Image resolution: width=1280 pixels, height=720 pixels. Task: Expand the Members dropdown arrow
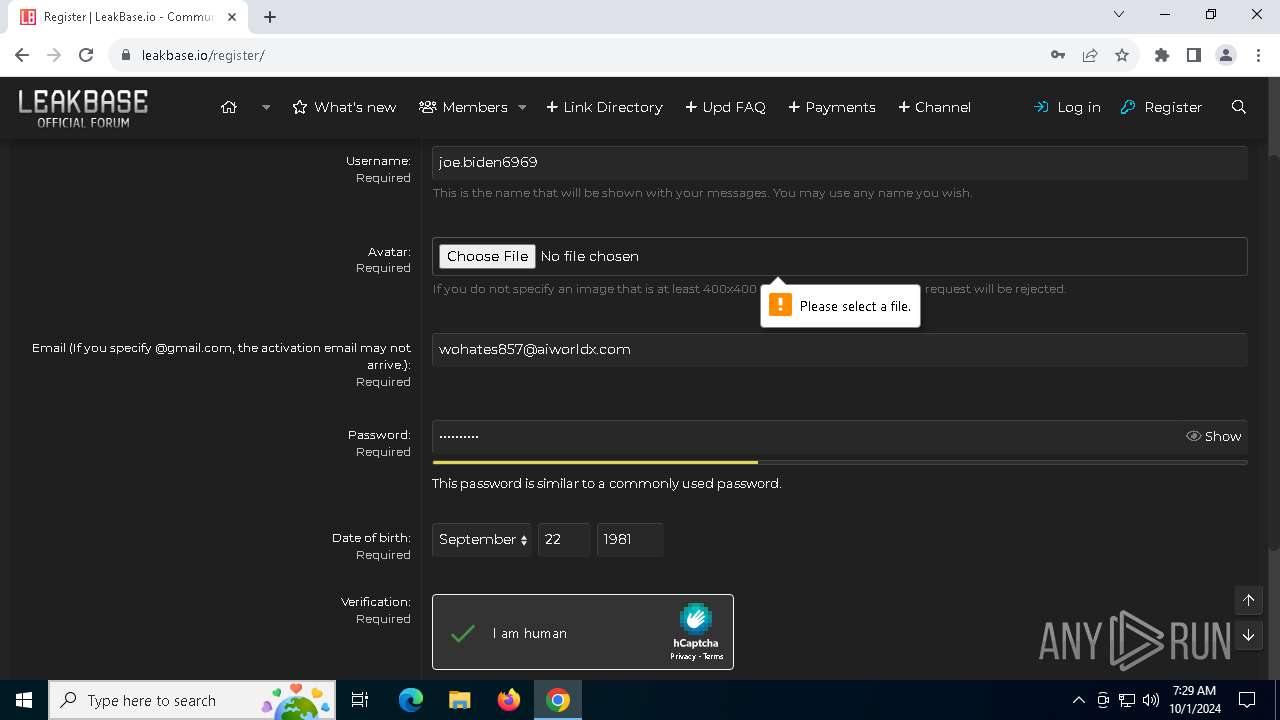pos(522,107)
